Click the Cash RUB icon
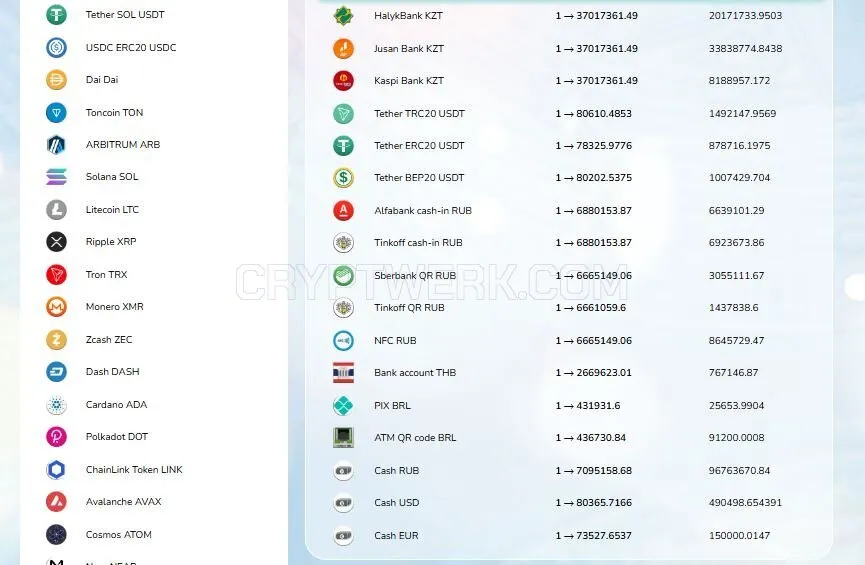The image size is (865, 565). [343, 471]
